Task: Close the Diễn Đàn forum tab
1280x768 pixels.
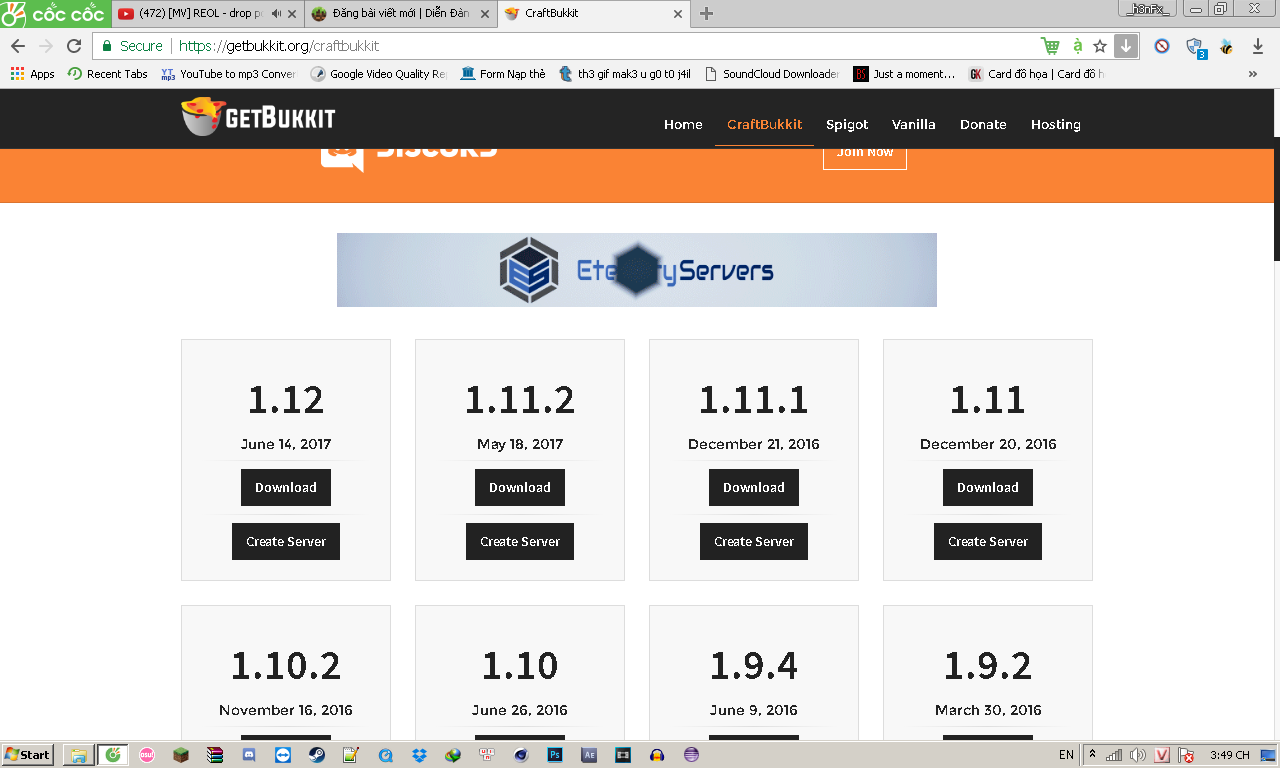Action: [485, 14]
